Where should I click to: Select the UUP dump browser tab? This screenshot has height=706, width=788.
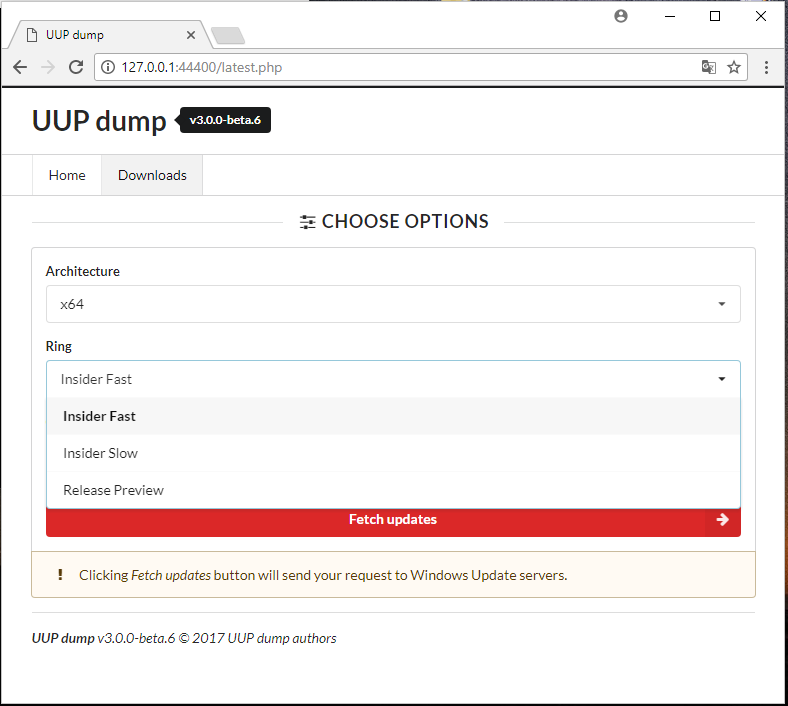[108, 35]
